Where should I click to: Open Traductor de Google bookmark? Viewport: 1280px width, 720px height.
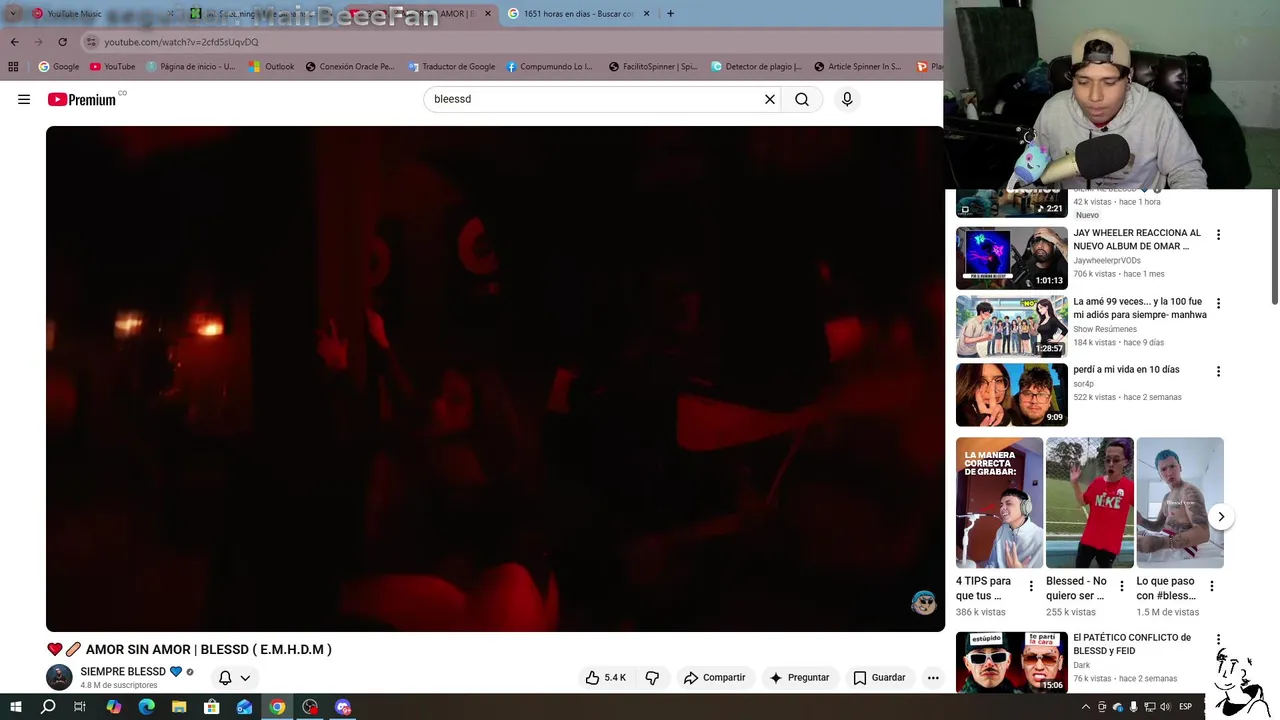[x=450, y=67]
